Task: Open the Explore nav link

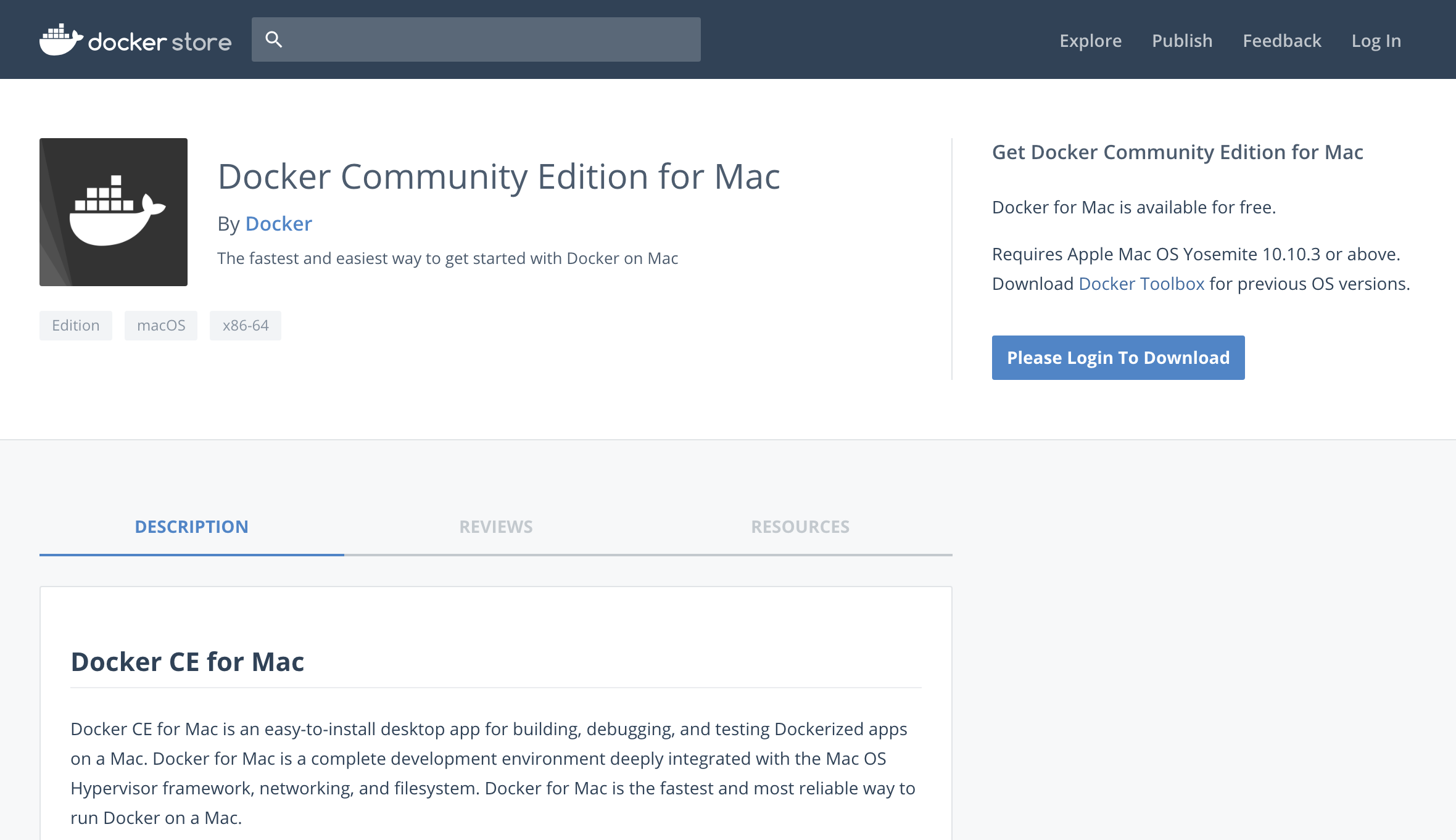Action: (x=1090, y=41)
